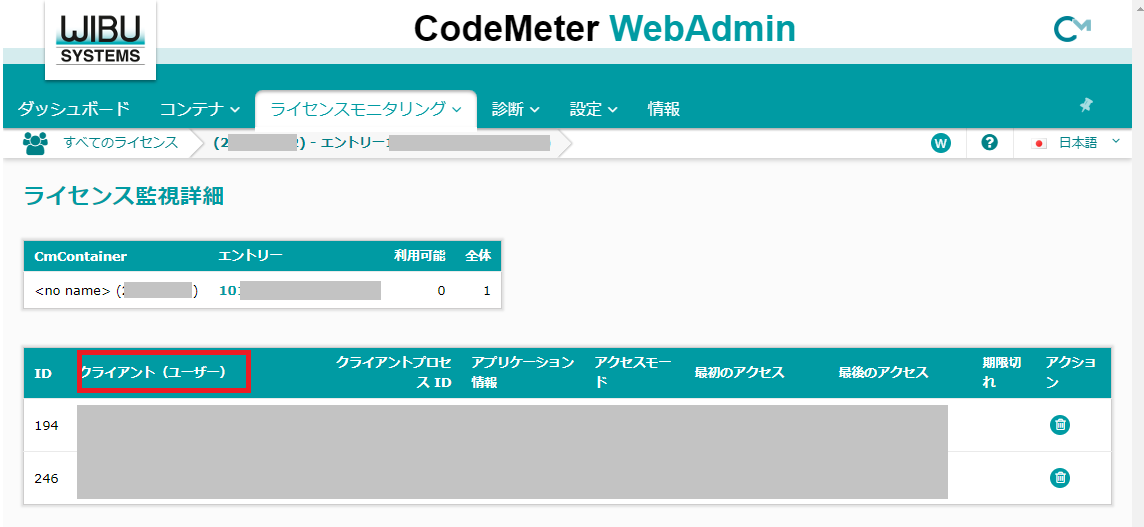Image resolution: width=1144 pixels, height=527 pixels.
Task: Expand the コンテナ menu
Action: (x=200, y=109)
